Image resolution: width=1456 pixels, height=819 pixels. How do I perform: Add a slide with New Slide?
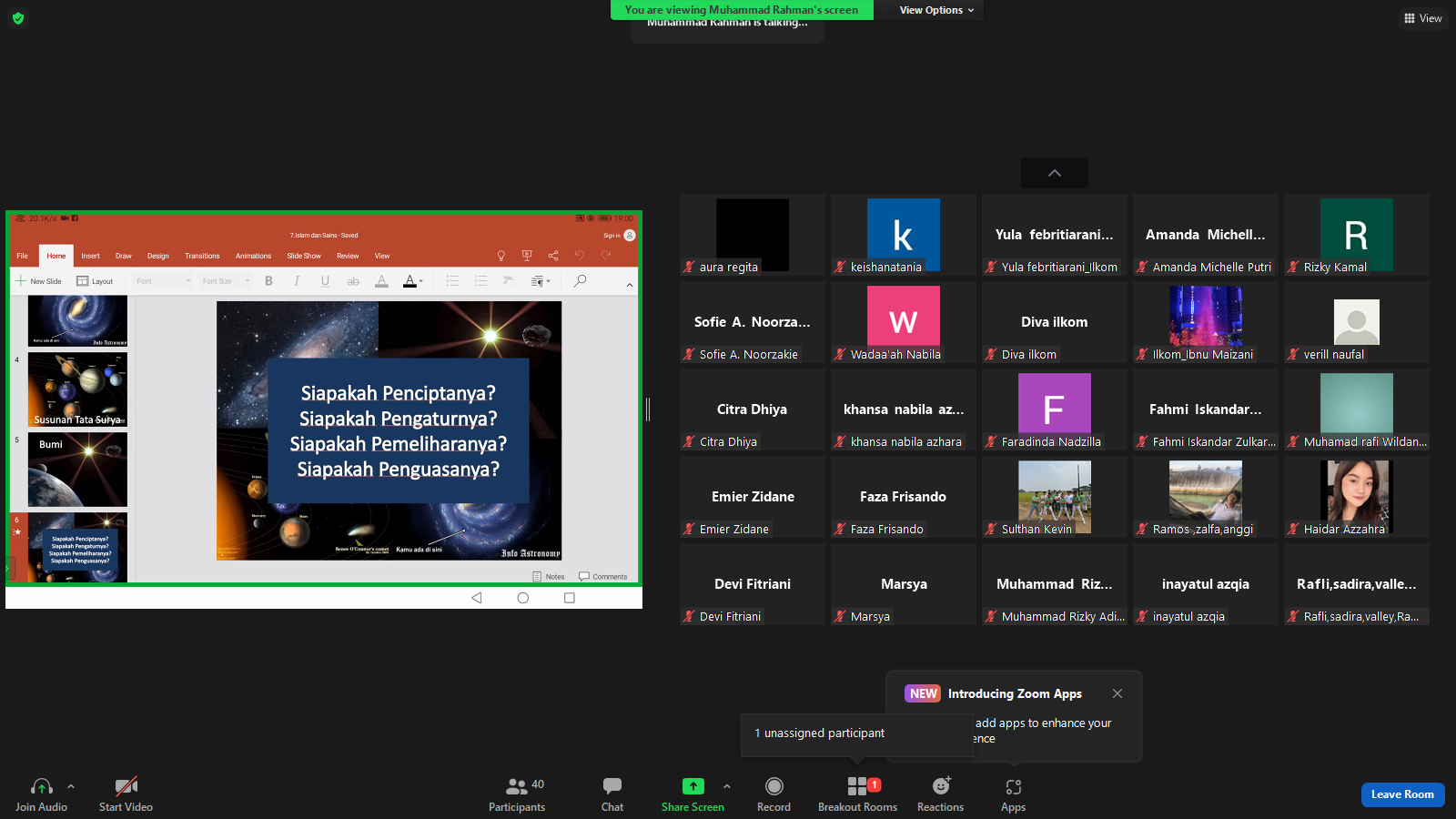[38, 281]
